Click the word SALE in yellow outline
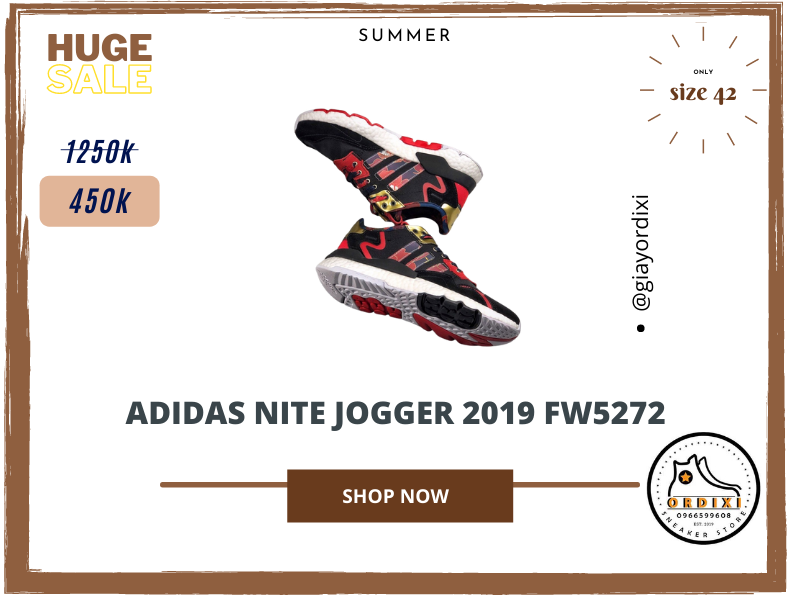This screenshot has width=800, height=600. [x=99, y=79]
